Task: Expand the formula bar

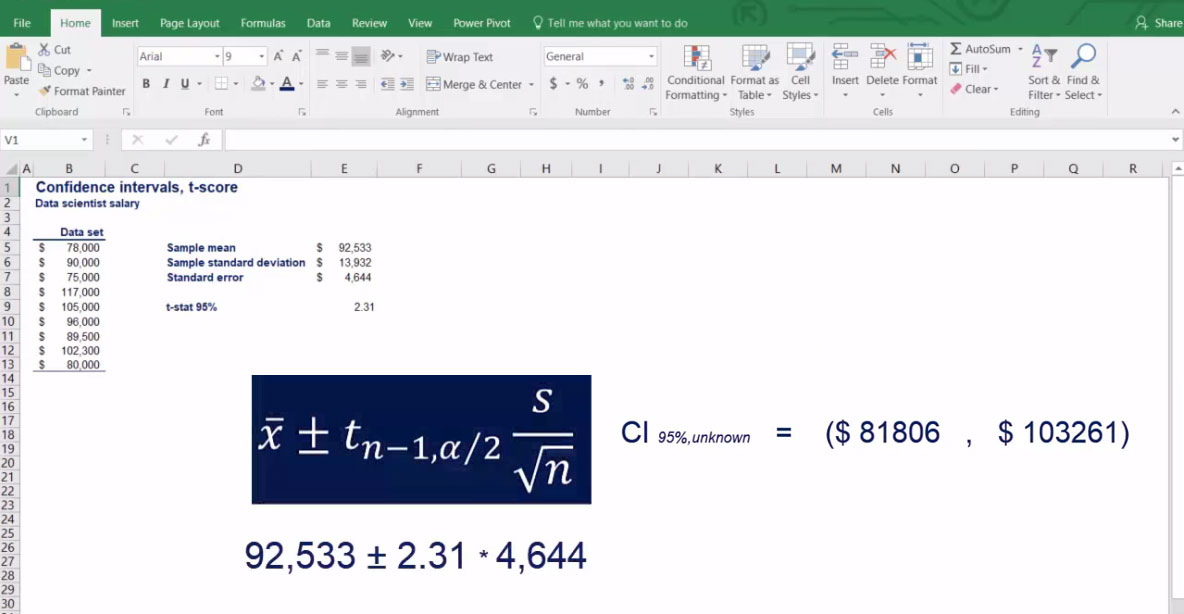Action: [x=1175, y=140]
